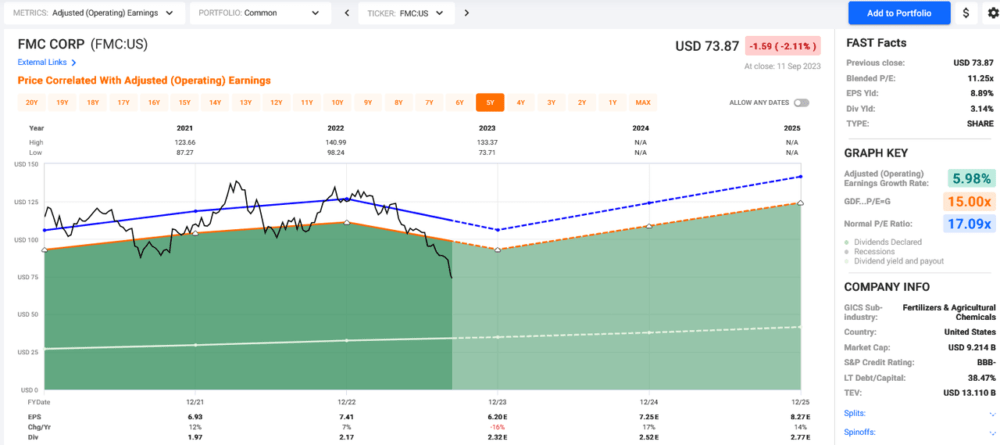Expand the Spinoffs chevron icon

pos(990,433)
